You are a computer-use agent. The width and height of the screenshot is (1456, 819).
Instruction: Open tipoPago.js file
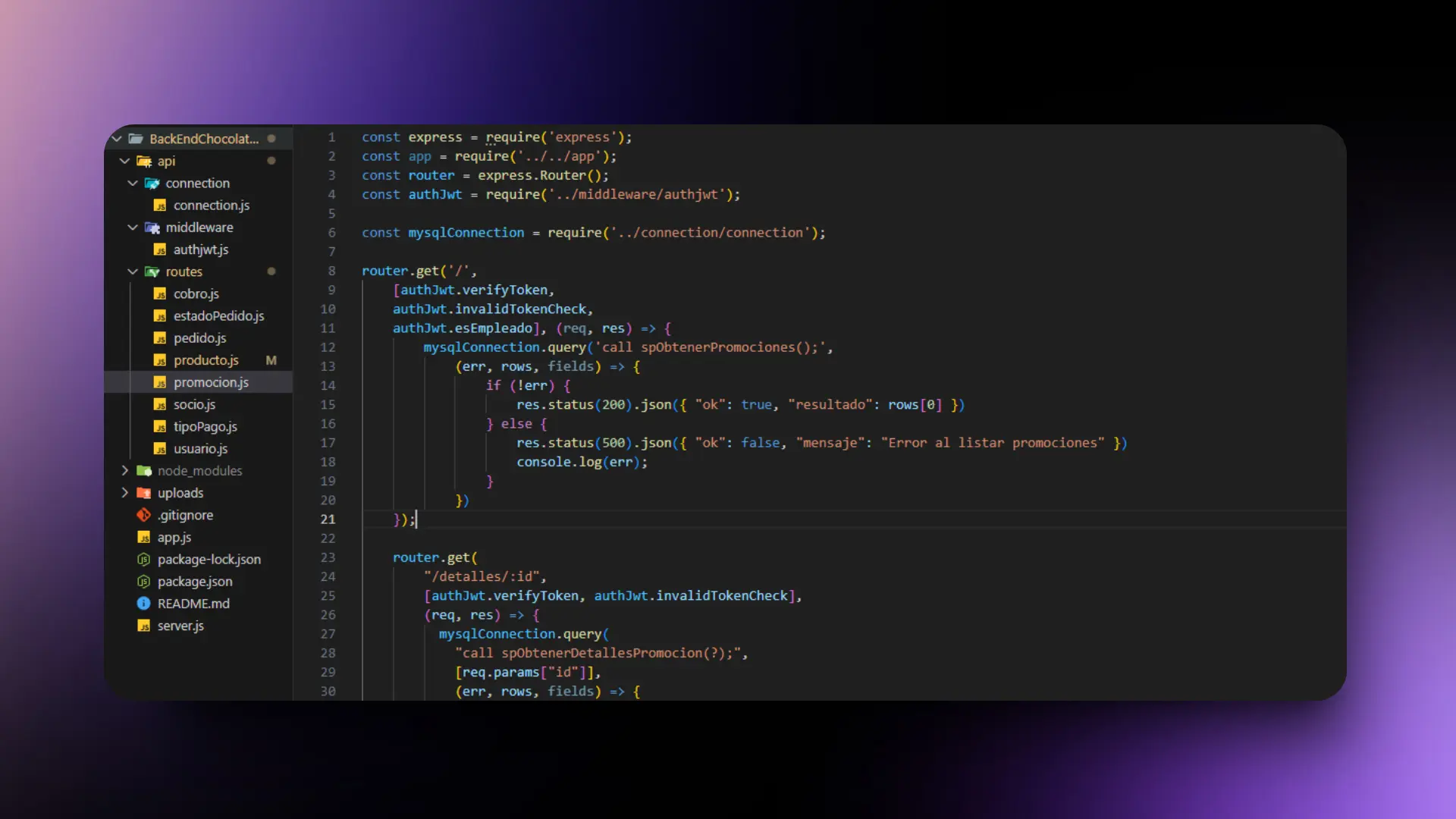206,426
